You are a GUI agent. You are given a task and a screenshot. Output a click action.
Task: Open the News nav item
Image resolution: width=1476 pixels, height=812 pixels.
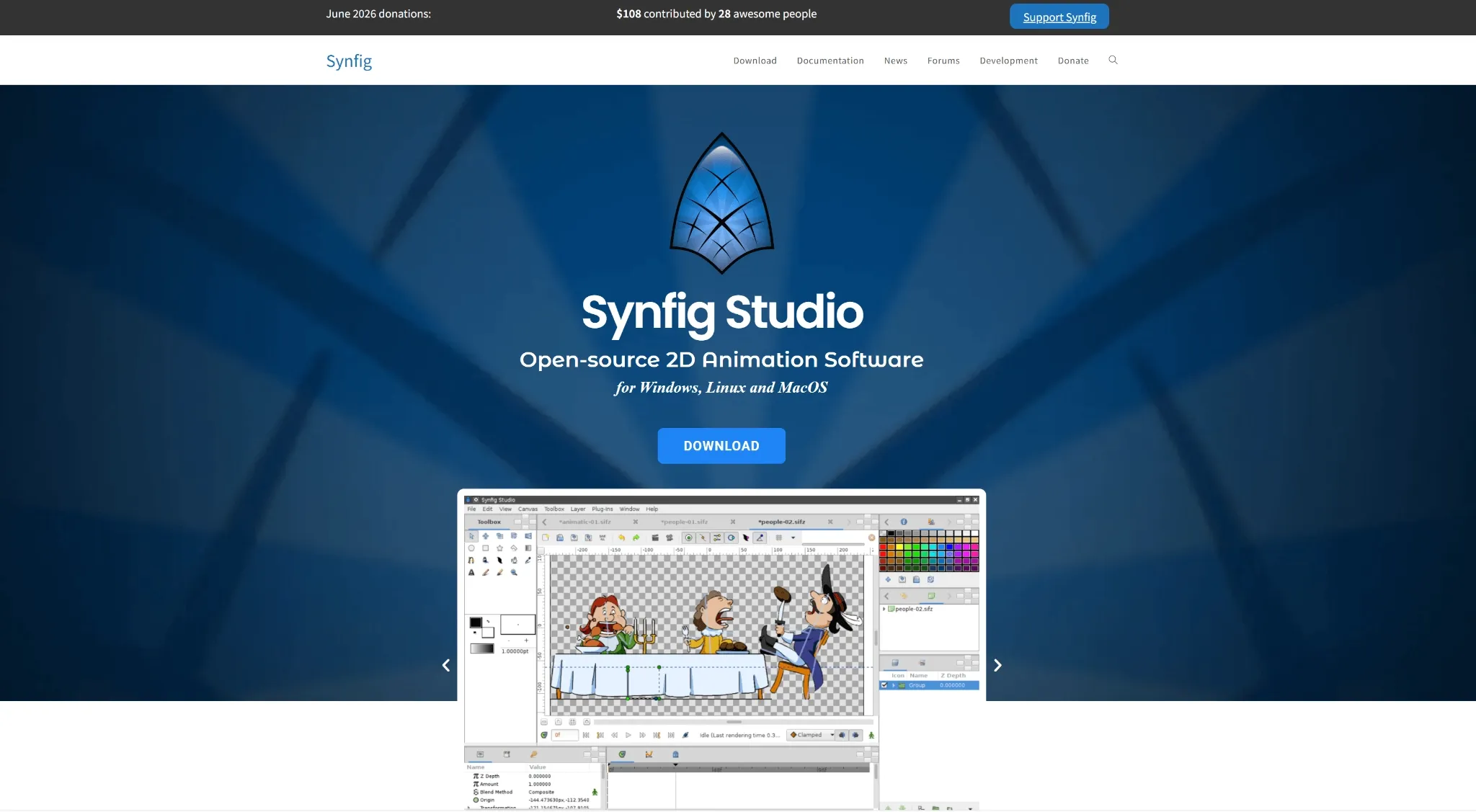[x=895, y=61]
